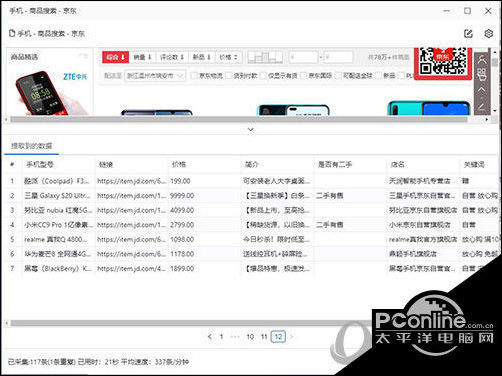Check the 可配送全球 option
This screenshot has height=376, width=502.
(x=338, y=76)
